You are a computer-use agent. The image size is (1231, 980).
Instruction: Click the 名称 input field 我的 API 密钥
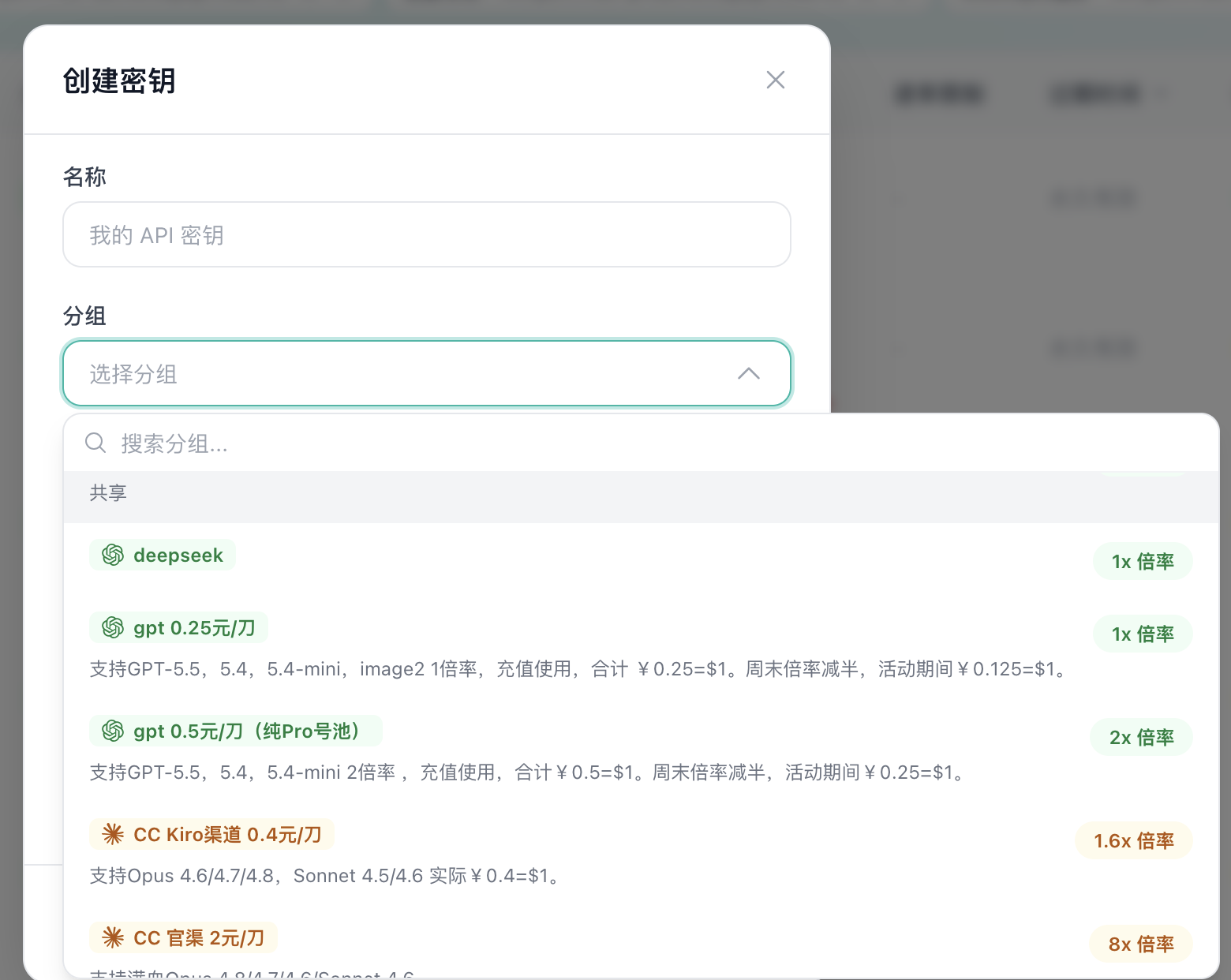point(427,234)
